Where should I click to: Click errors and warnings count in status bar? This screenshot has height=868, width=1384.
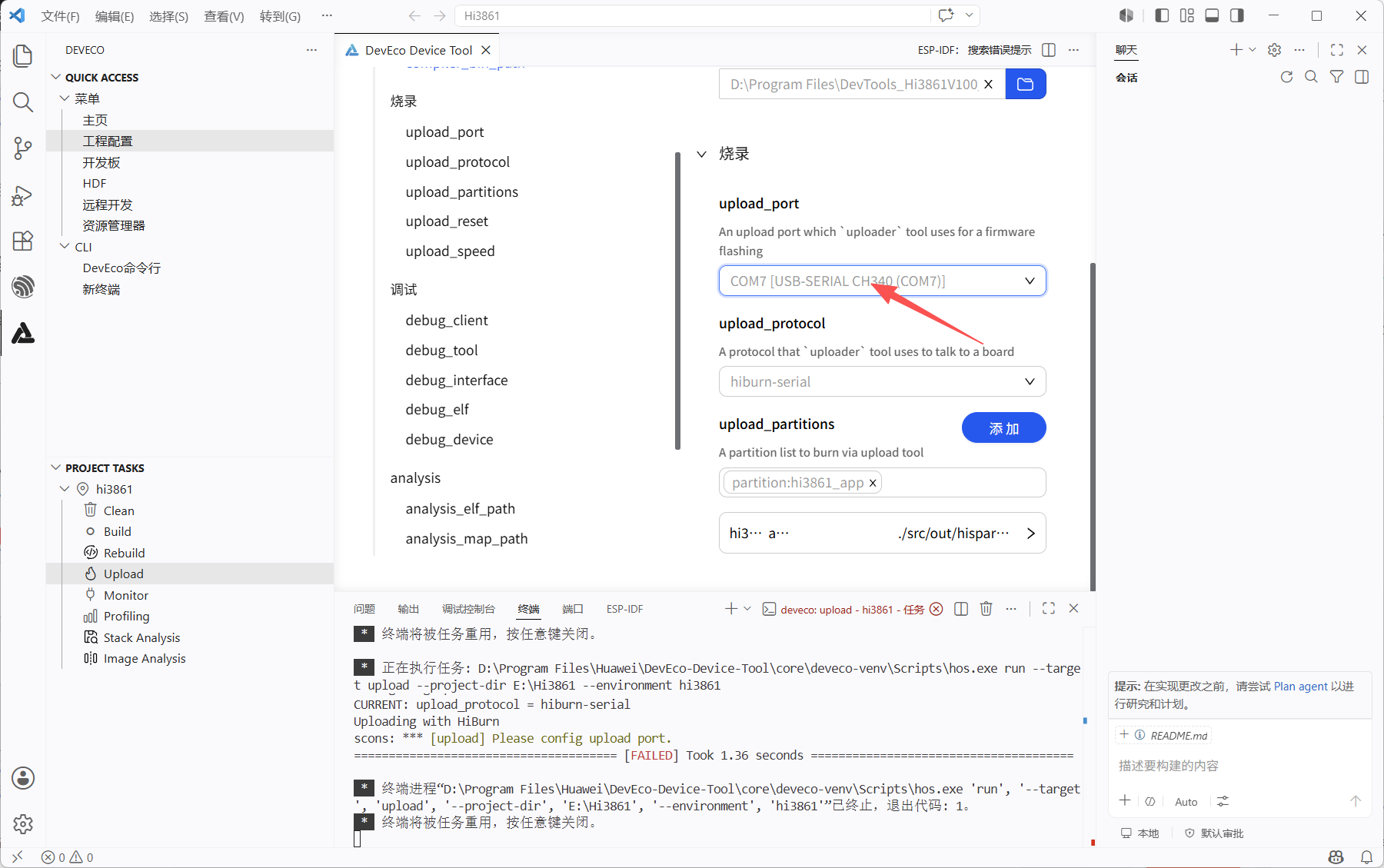68,857
